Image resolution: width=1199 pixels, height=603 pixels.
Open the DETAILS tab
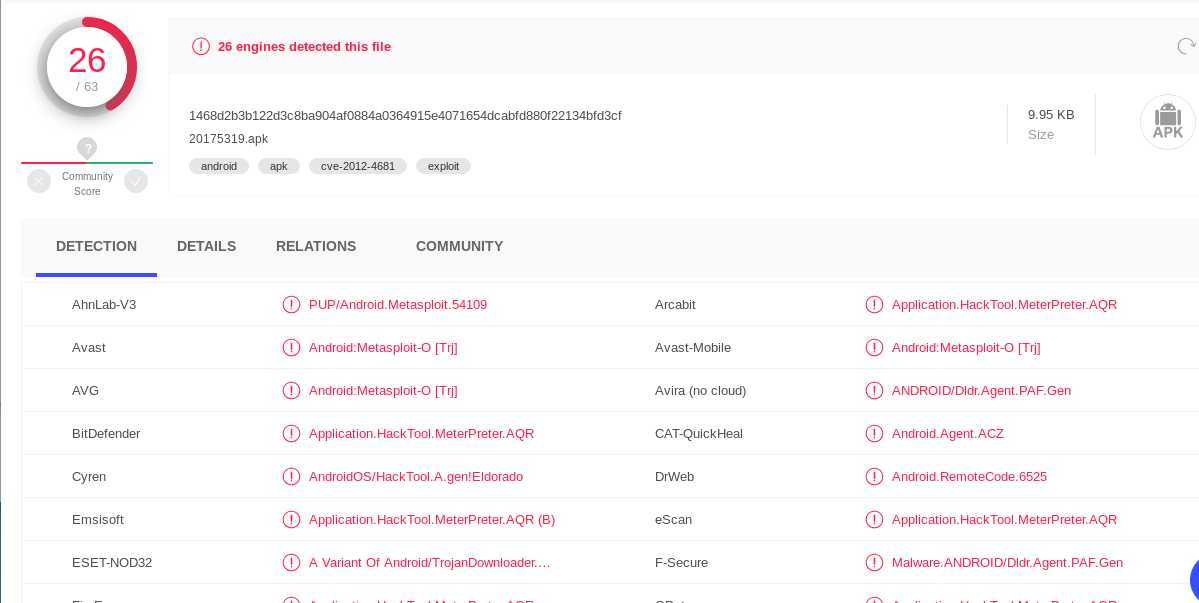tap(206, 246)
